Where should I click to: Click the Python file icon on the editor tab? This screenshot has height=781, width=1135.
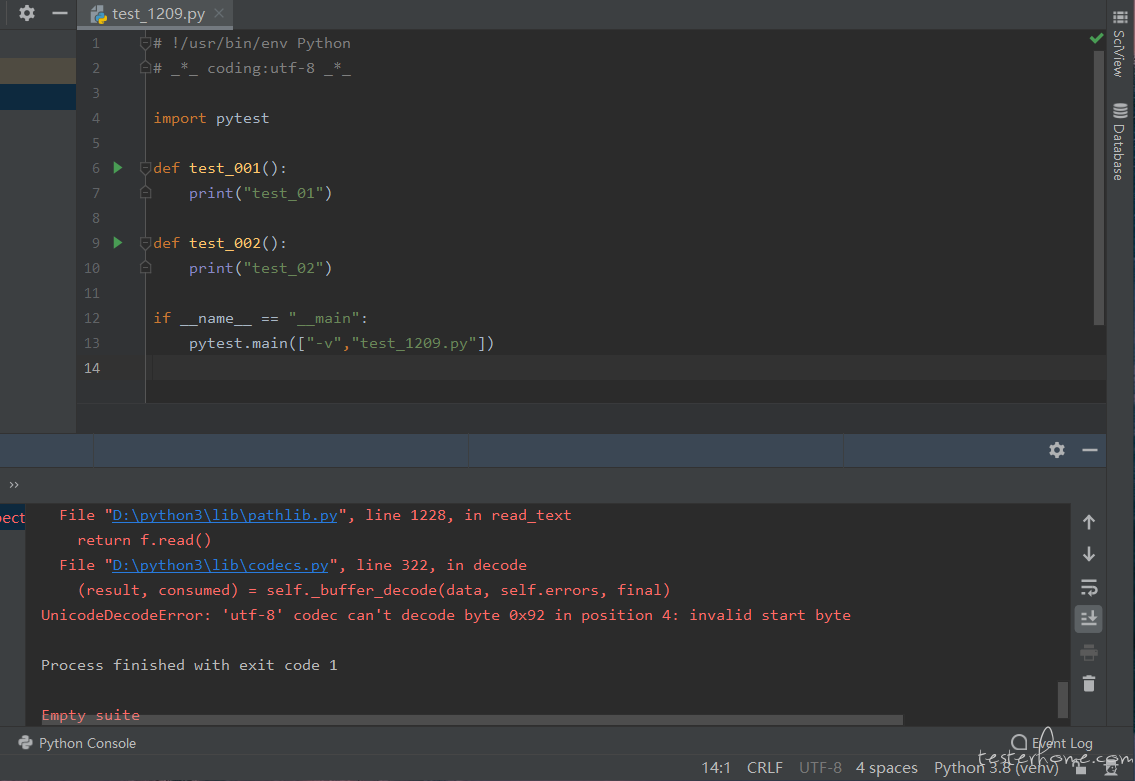[98, 14]
